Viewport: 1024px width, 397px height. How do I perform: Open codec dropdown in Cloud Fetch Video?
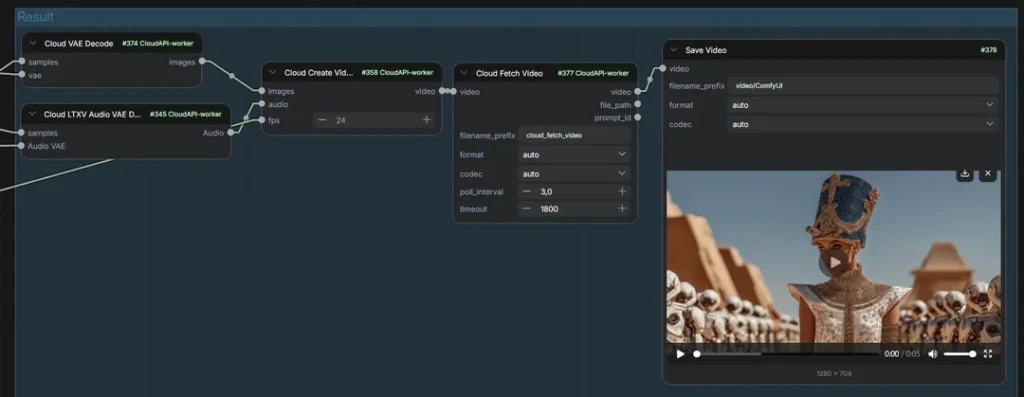click(x=574, y=174)
